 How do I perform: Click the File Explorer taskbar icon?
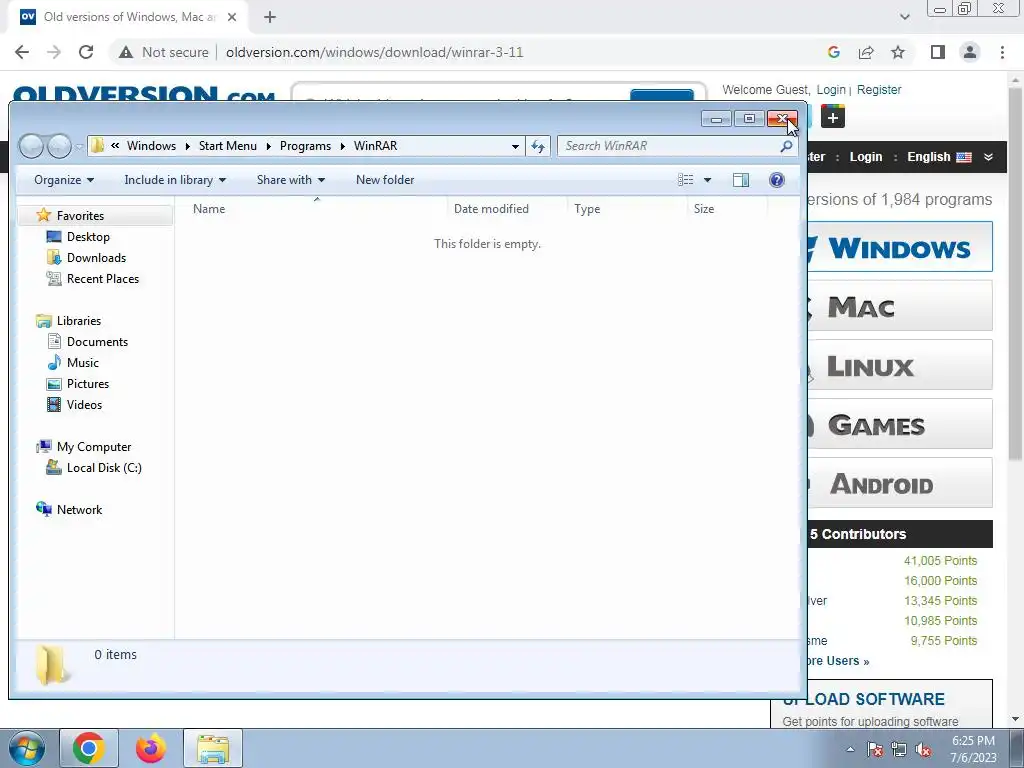click(x=213, y=748)
